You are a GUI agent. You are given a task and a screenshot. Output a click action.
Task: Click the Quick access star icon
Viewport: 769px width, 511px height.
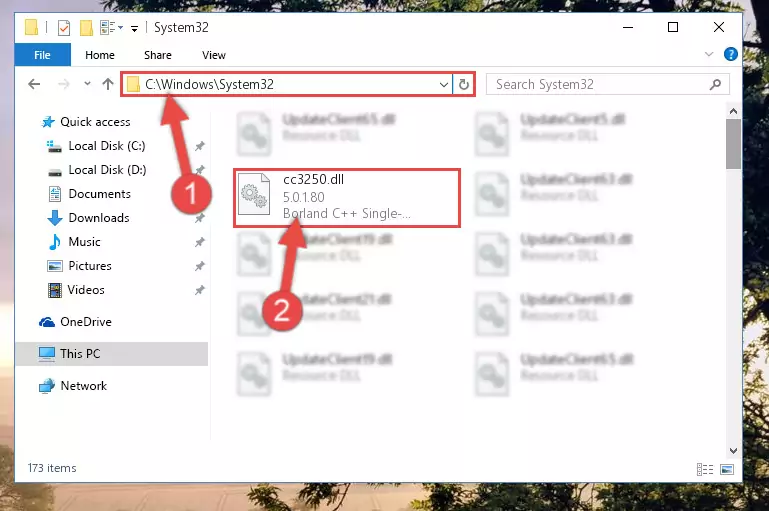(48, 122)
